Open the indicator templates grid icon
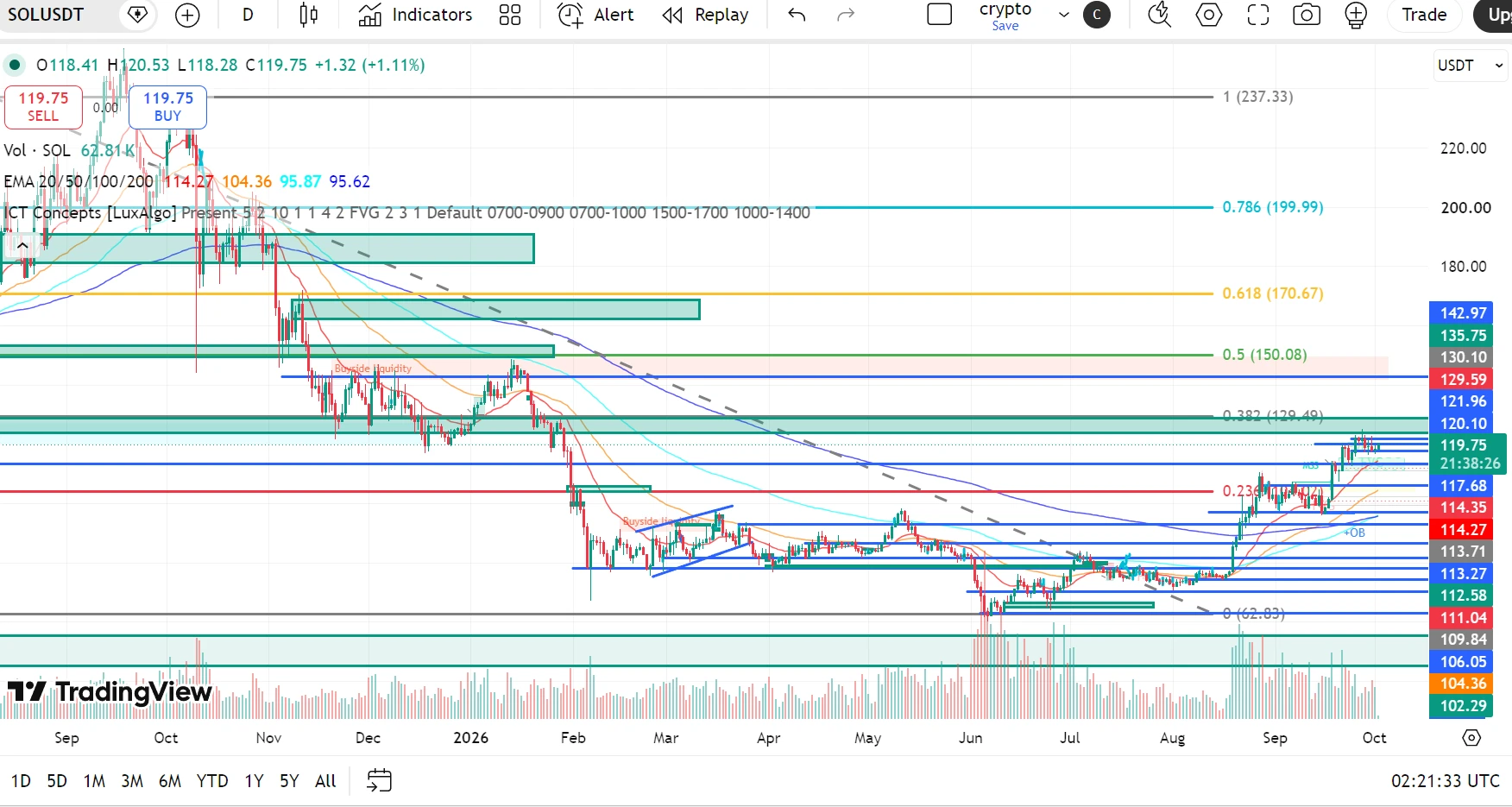 pos(510,15)
